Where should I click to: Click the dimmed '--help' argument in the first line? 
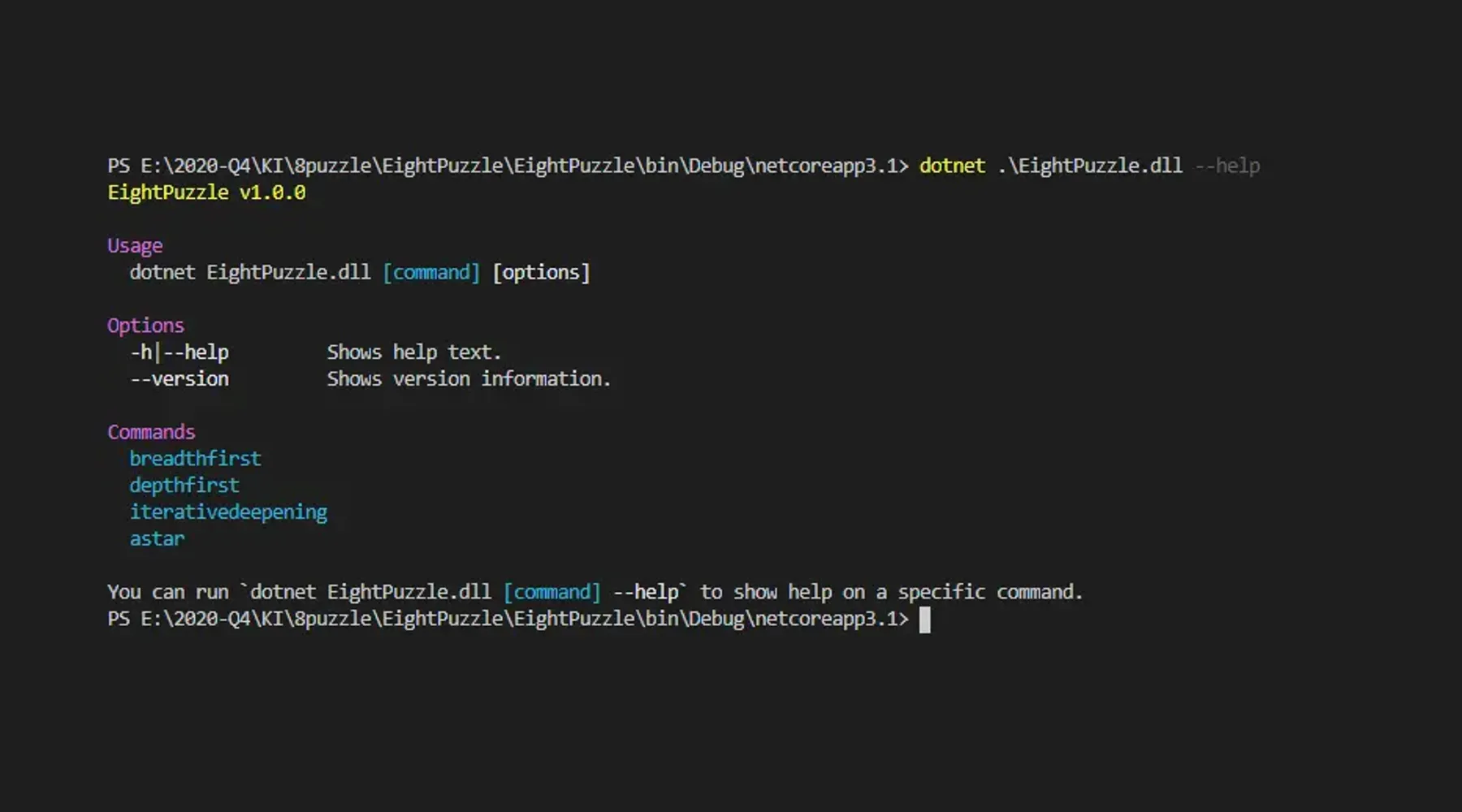point(1227,166)
